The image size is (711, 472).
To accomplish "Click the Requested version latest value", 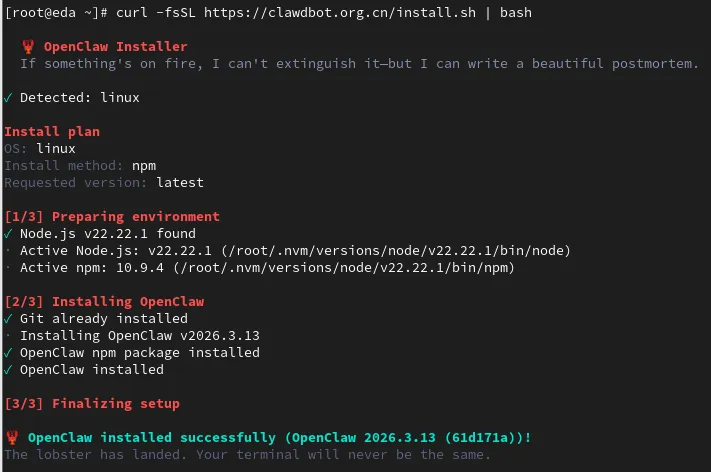I will pyautogui.click(x=180, y=183).
